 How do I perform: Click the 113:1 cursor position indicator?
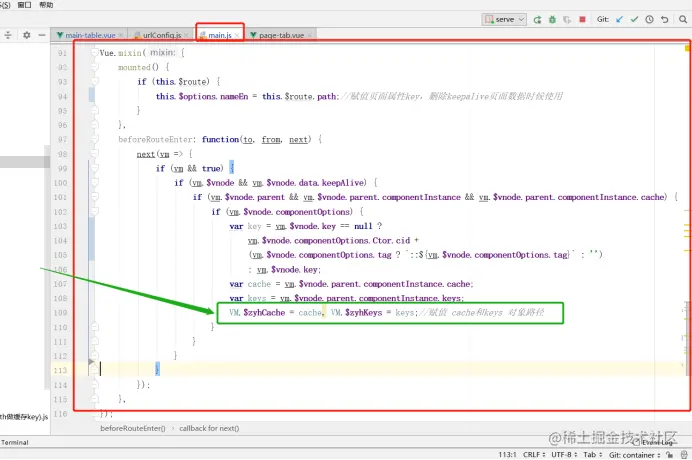pos(507,455)
